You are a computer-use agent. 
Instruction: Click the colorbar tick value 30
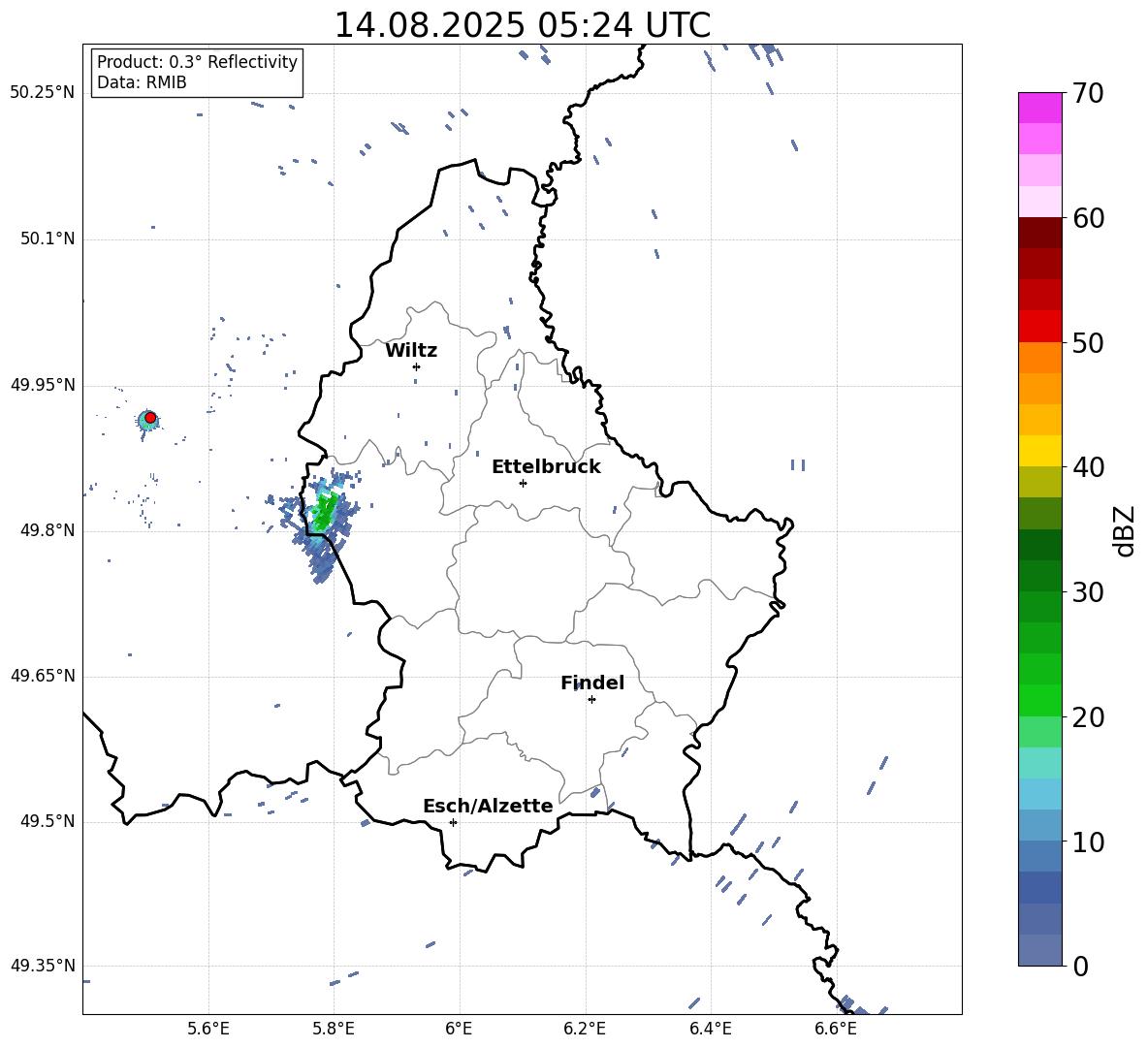tap(1088, 592)
